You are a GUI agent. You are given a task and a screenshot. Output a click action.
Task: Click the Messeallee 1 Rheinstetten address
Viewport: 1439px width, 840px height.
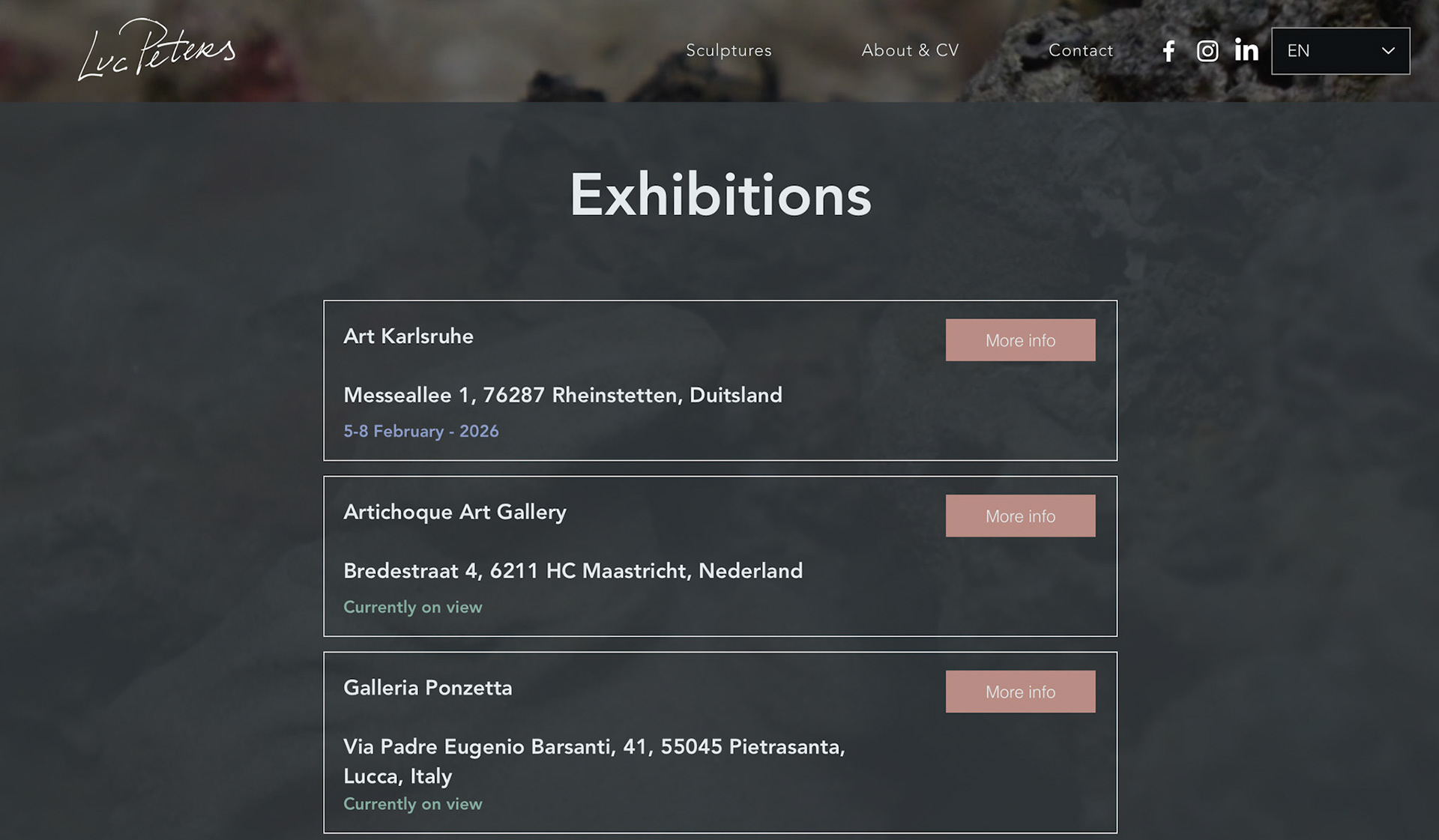click(x=563, y=395)
